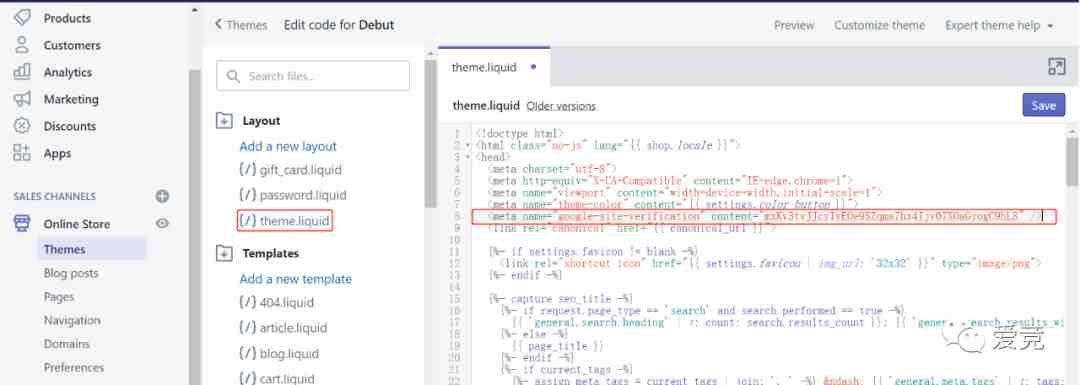Fold the head tag at line 3

[468, 156]
